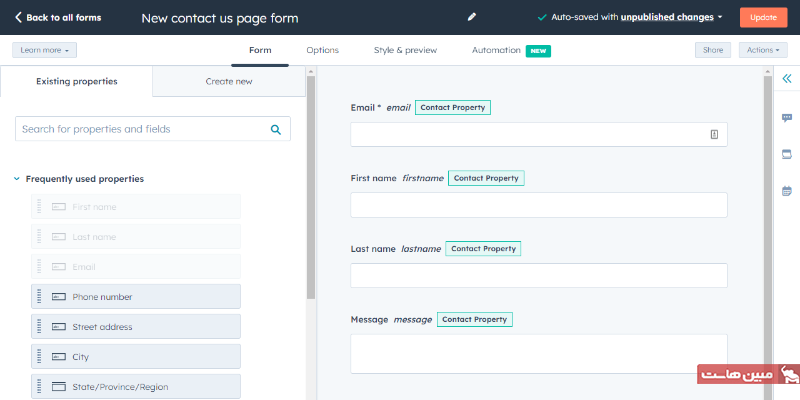Add the Phone number property
Image resolution: width=800 pixels, height=400 pixels.
[x=136, y=296]
